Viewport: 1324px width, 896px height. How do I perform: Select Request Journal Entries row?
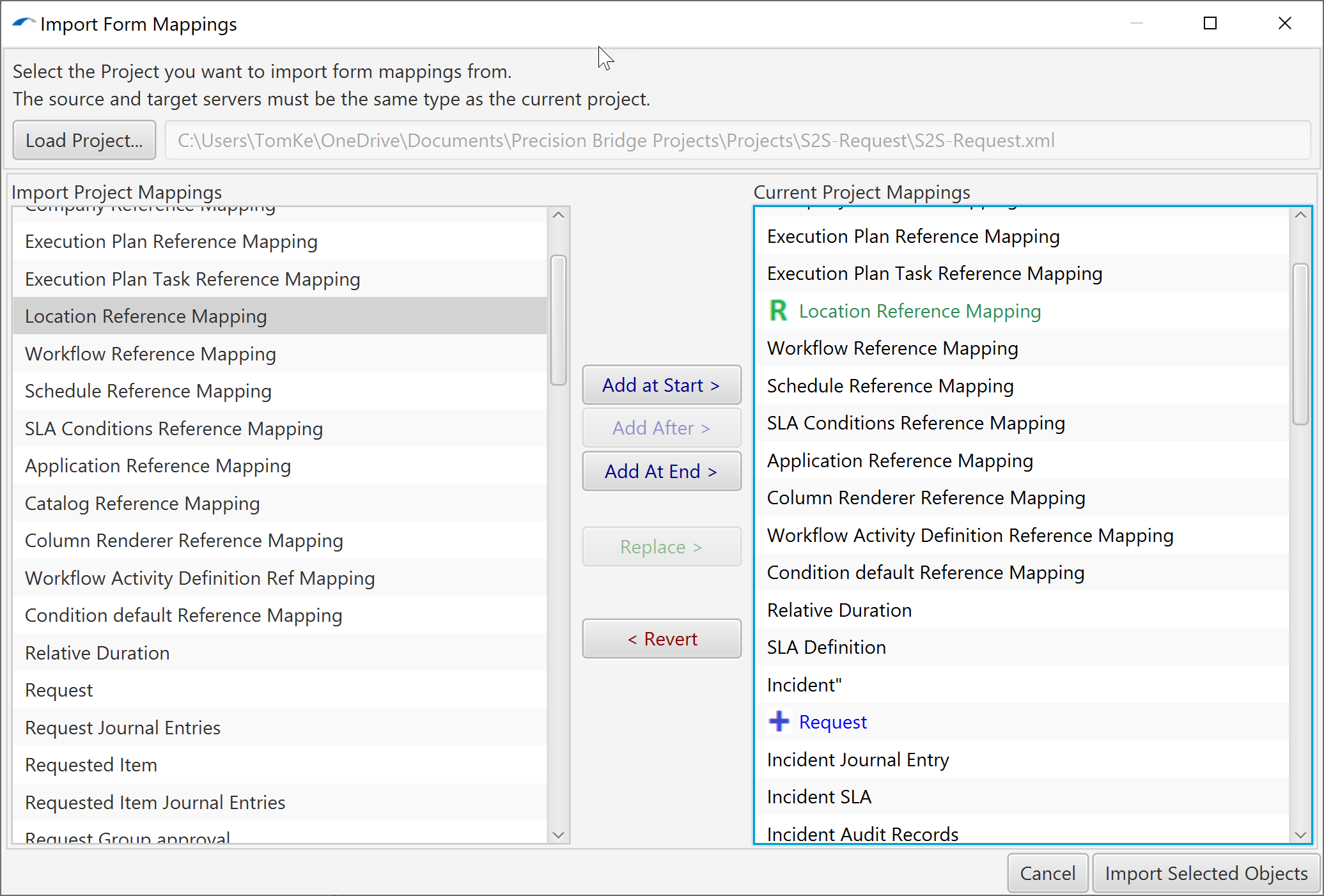[280, 727]
